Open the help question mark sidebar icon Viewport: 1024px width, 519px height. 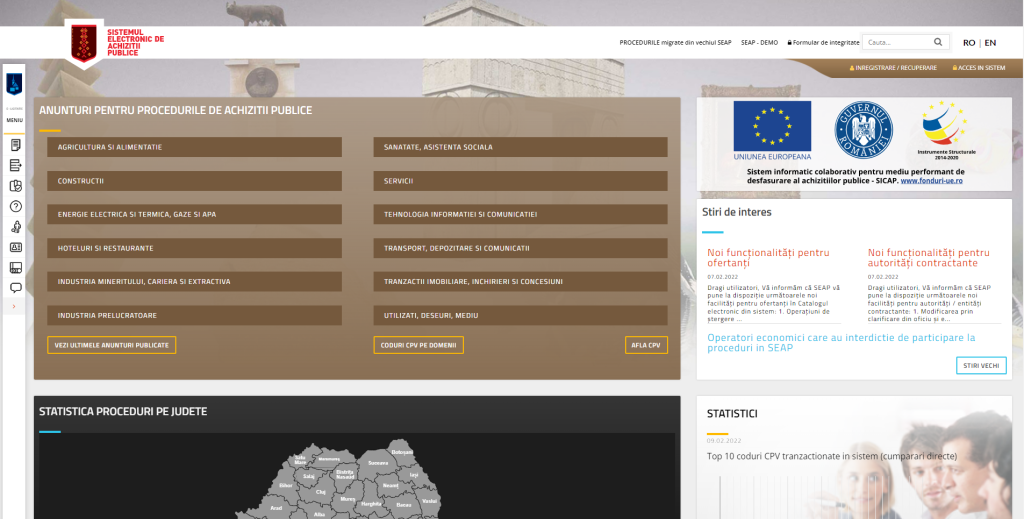(x=15, y=206)
